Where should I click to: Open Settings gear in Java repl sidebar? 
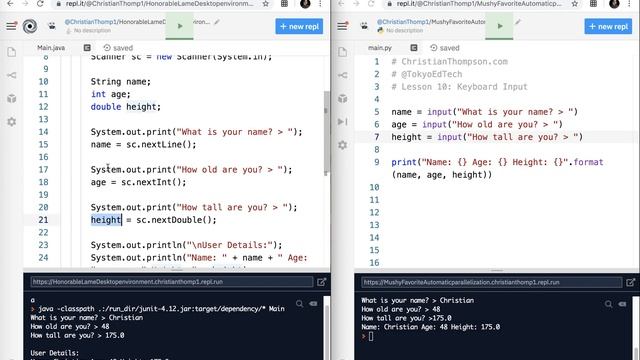point(11,122)
